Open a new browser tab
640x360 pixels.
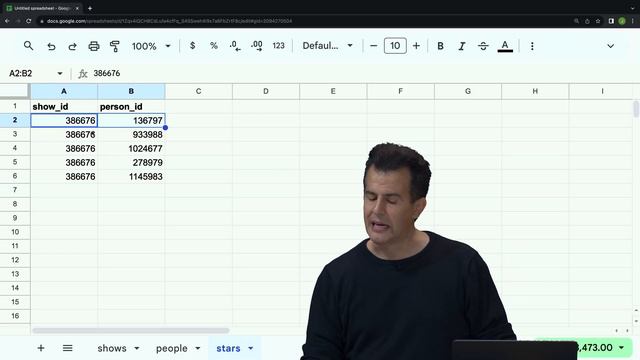[x=90, y=8]
